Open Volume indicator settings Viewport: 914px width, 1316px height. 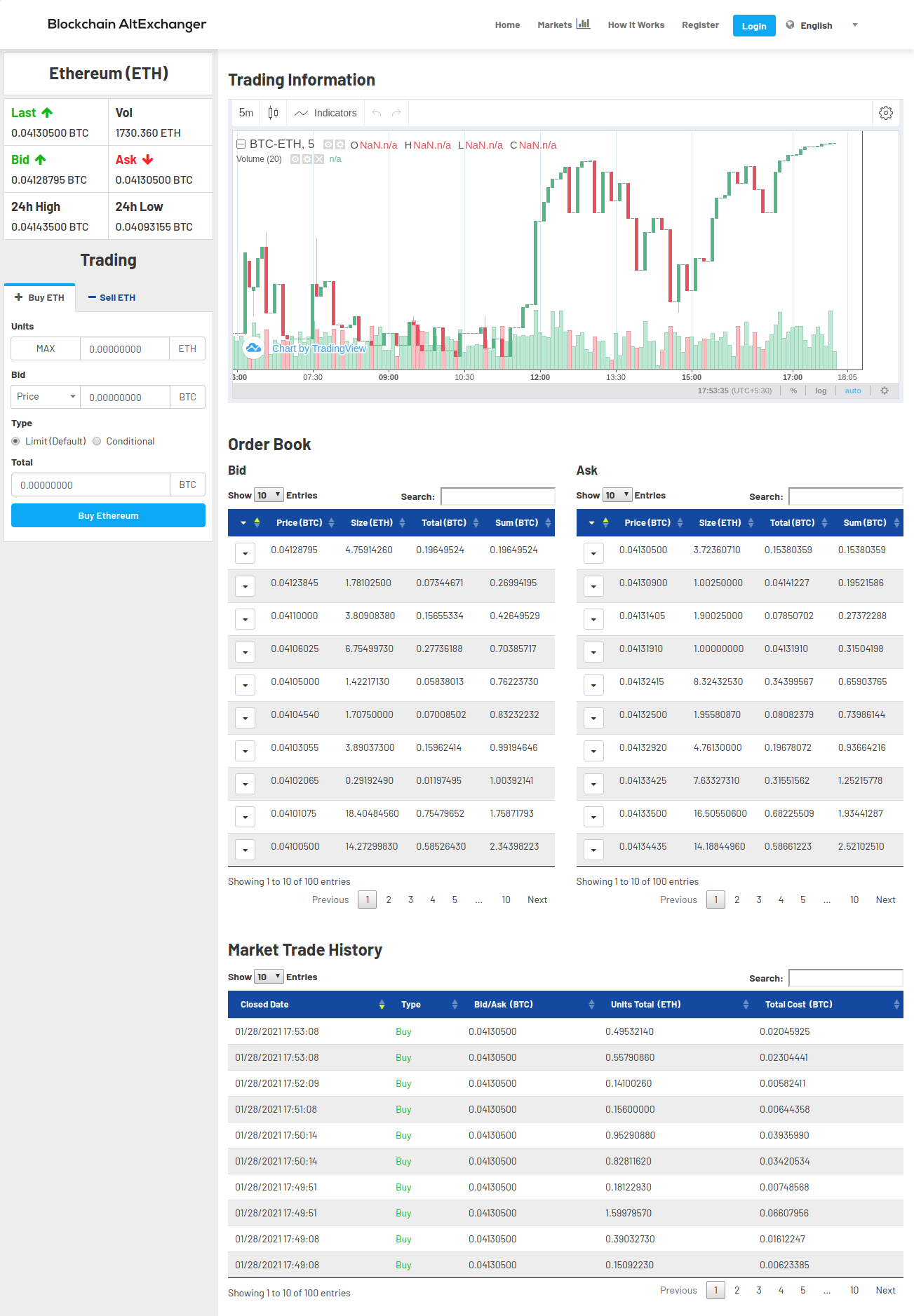307,159
